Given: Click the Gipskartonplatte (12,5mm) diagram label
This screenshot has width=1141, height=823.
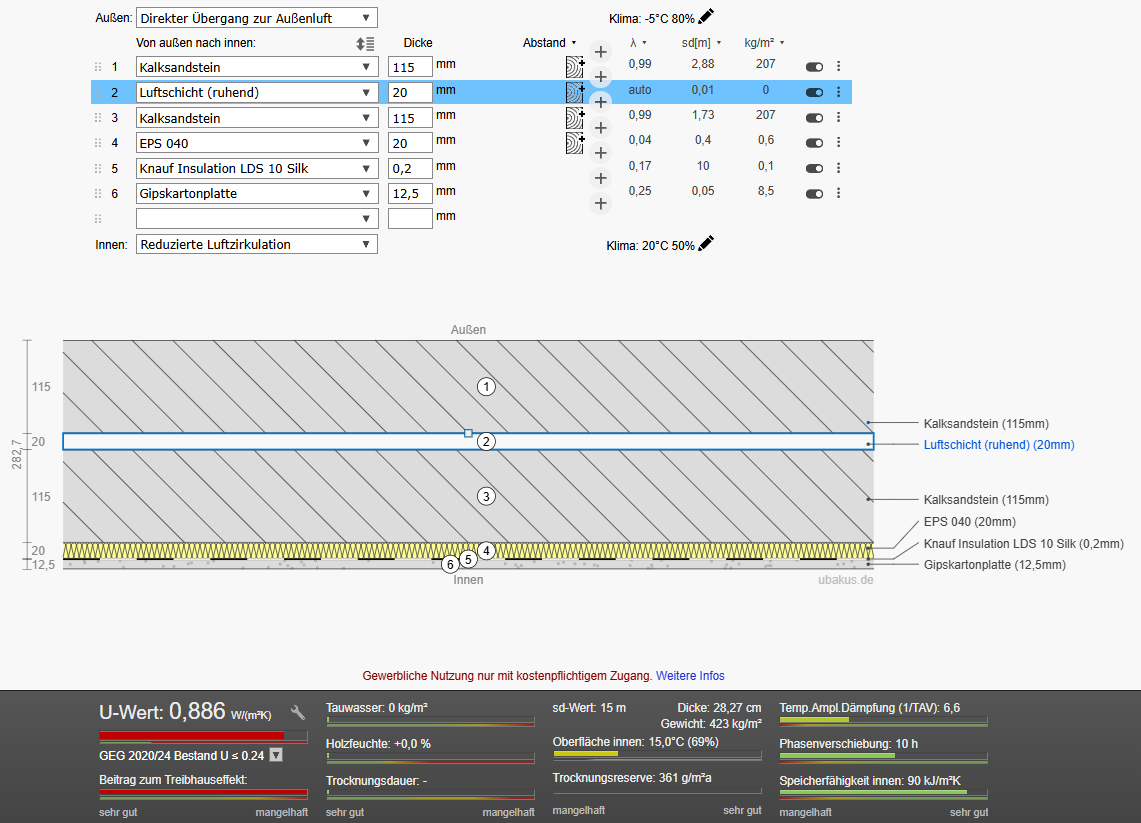Looking at the screenshot, I should pos(994,565).
